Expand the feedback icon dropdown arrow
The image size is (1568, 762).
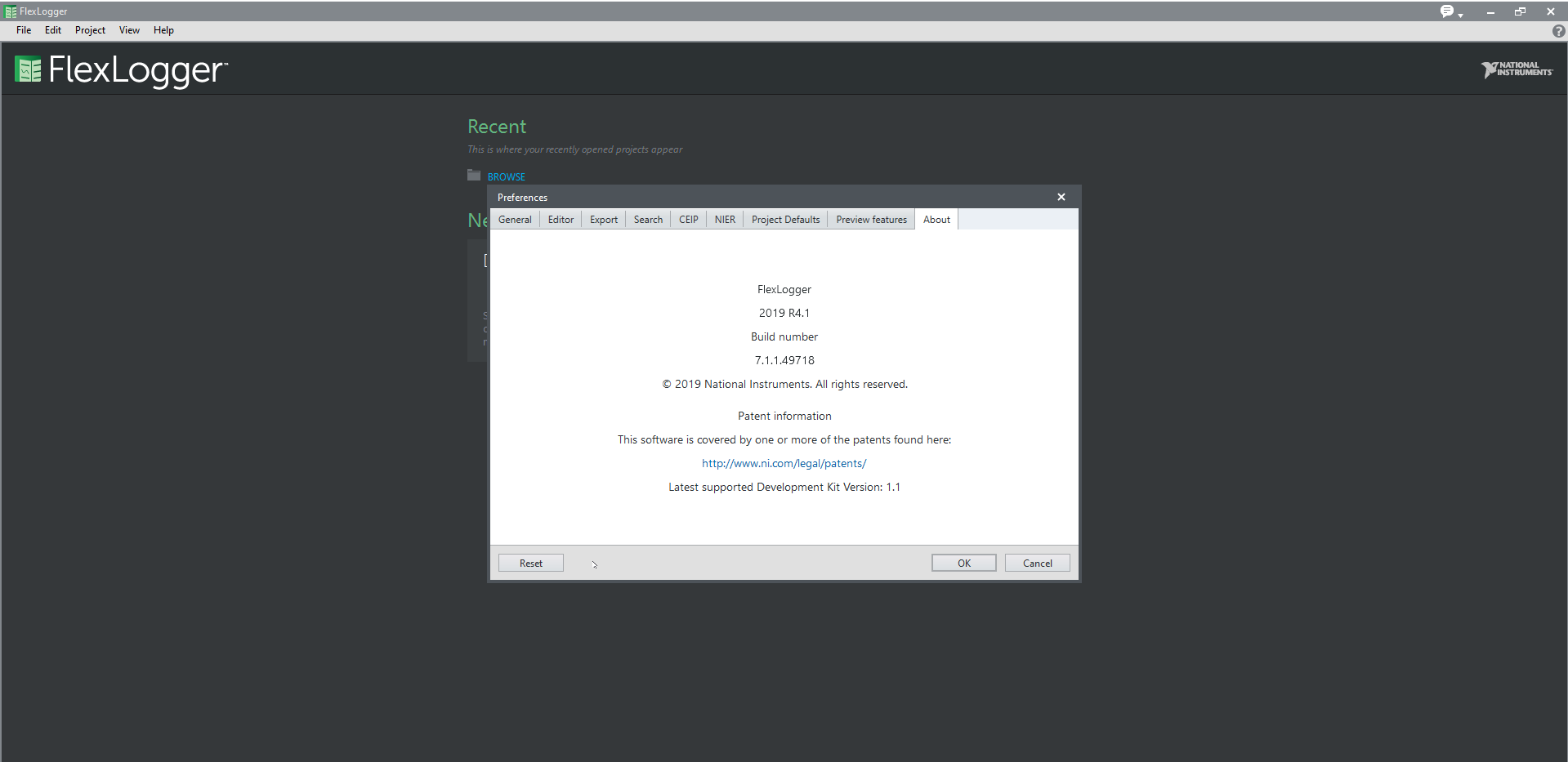pyautogui.click(x=1460, y=15)
